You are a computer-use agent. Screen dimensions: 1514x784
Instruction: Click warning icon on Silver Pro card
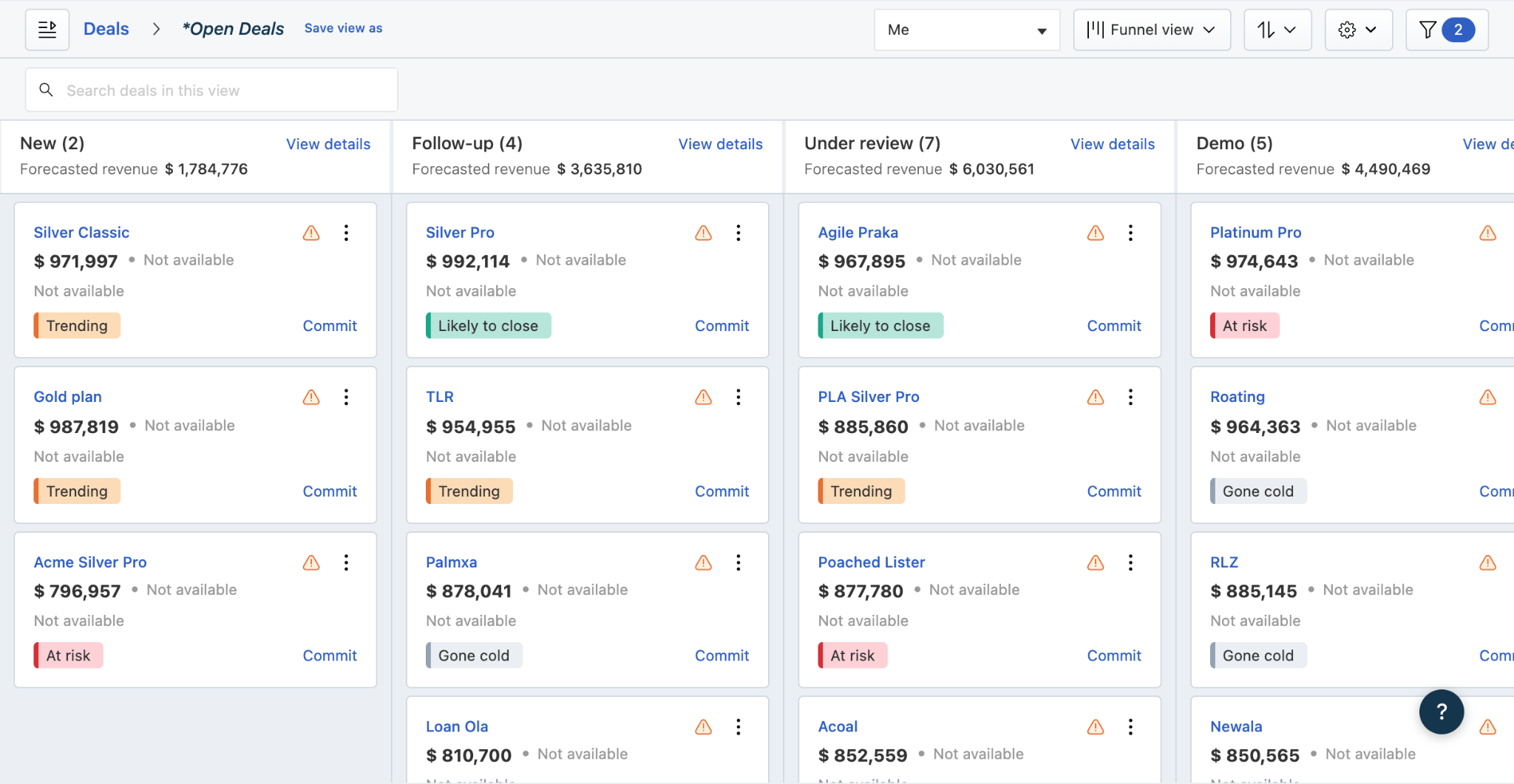point(704,233)
